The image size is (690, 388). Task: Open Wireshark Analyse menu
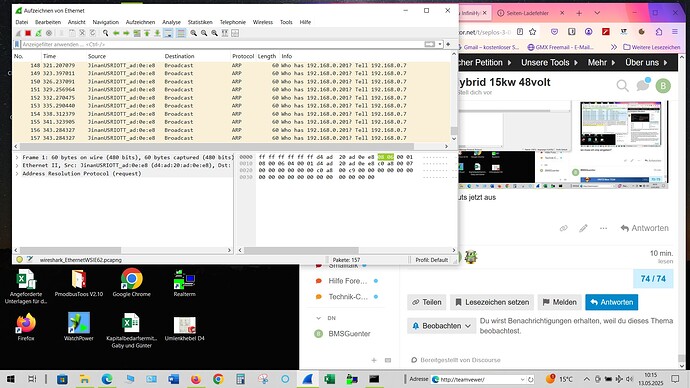click(171, 22)
